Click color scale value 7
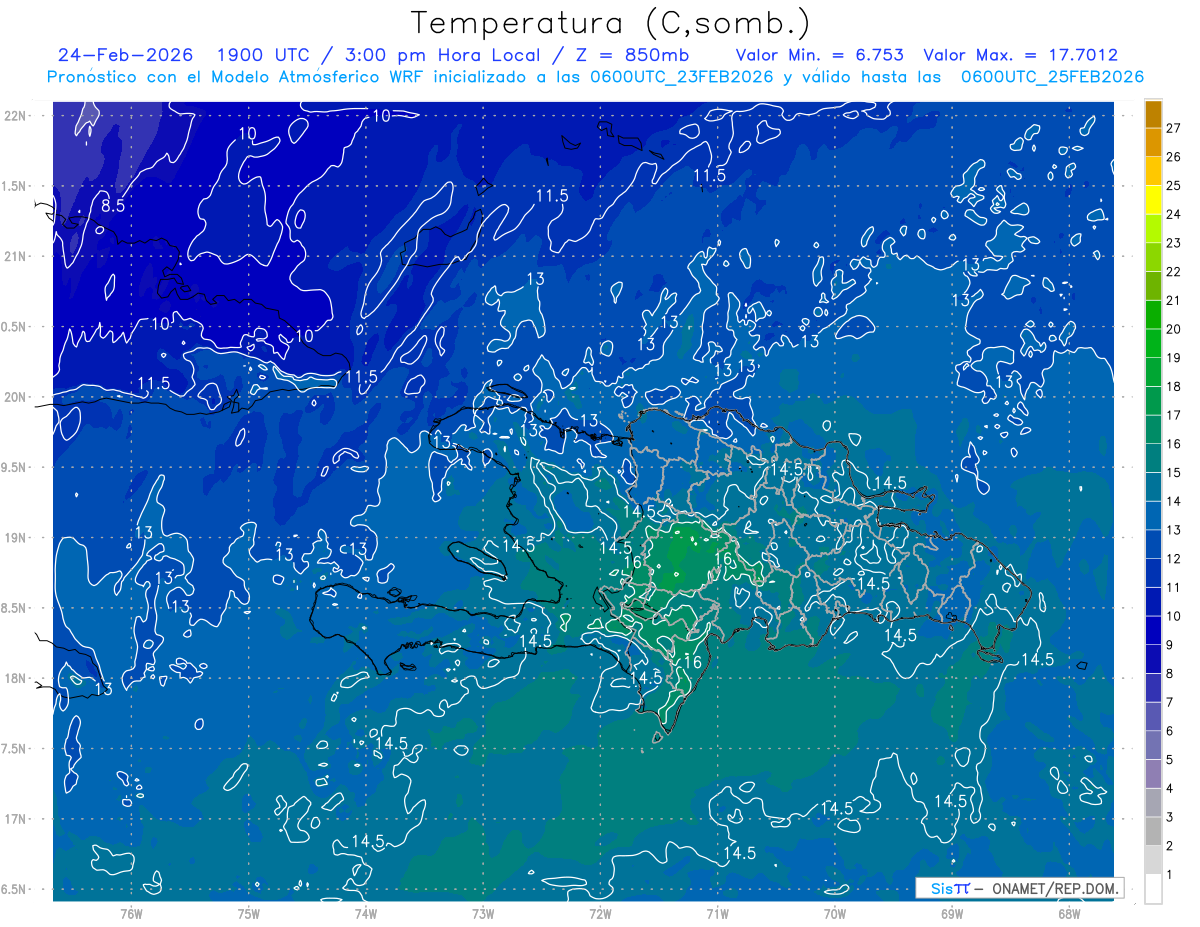Viewport: 1200px width, 927px height. tap(1171, 702)
